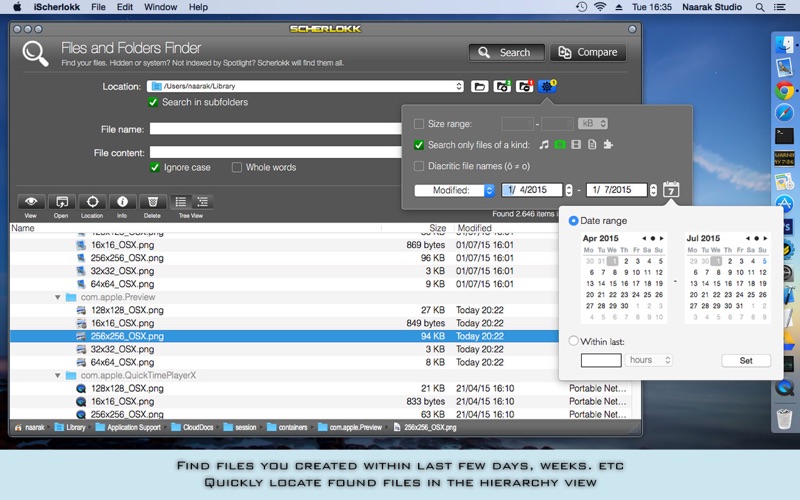Open the browse folder icon next to Location
Image resolution: width=800 pixels, height=500 pixels.
click(479, 86)
